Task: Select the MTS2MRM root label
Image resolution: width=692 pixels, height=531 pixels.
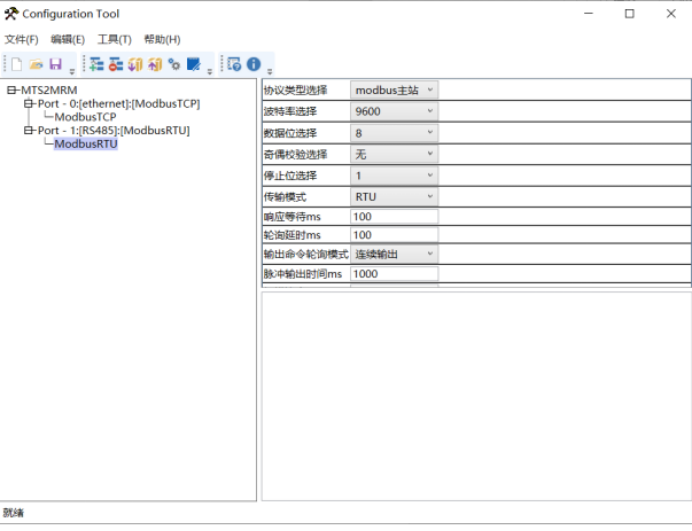Action: pos(49,90)
